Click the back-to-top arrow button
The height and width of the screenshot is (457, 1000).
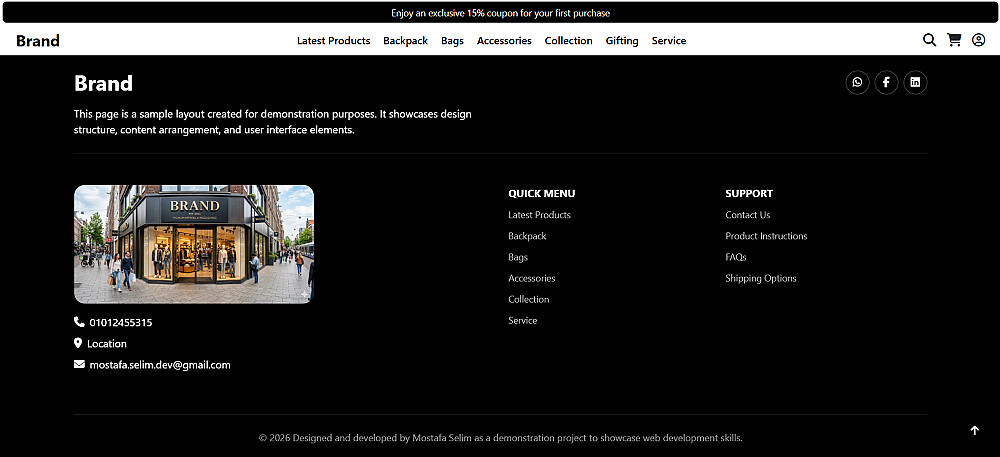pos(974,430)
